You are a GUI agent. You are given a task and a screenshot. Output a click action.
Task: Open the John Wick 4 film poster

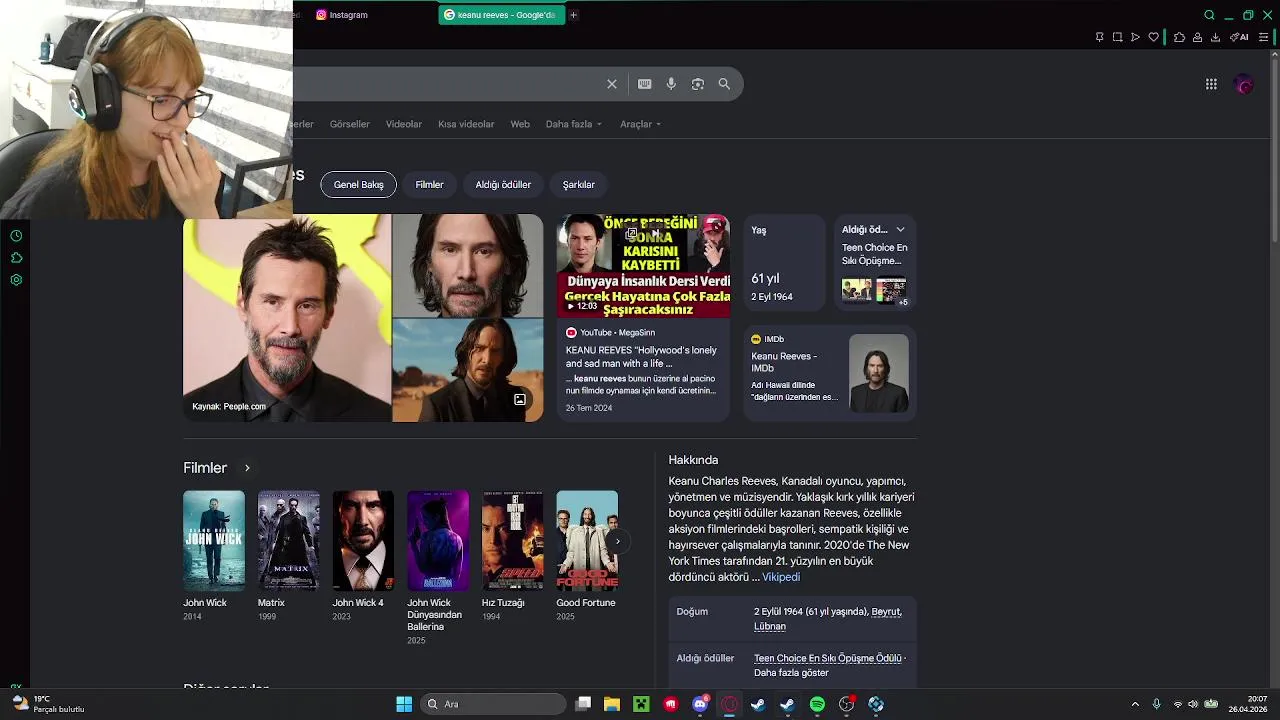(x=363, y=540)
